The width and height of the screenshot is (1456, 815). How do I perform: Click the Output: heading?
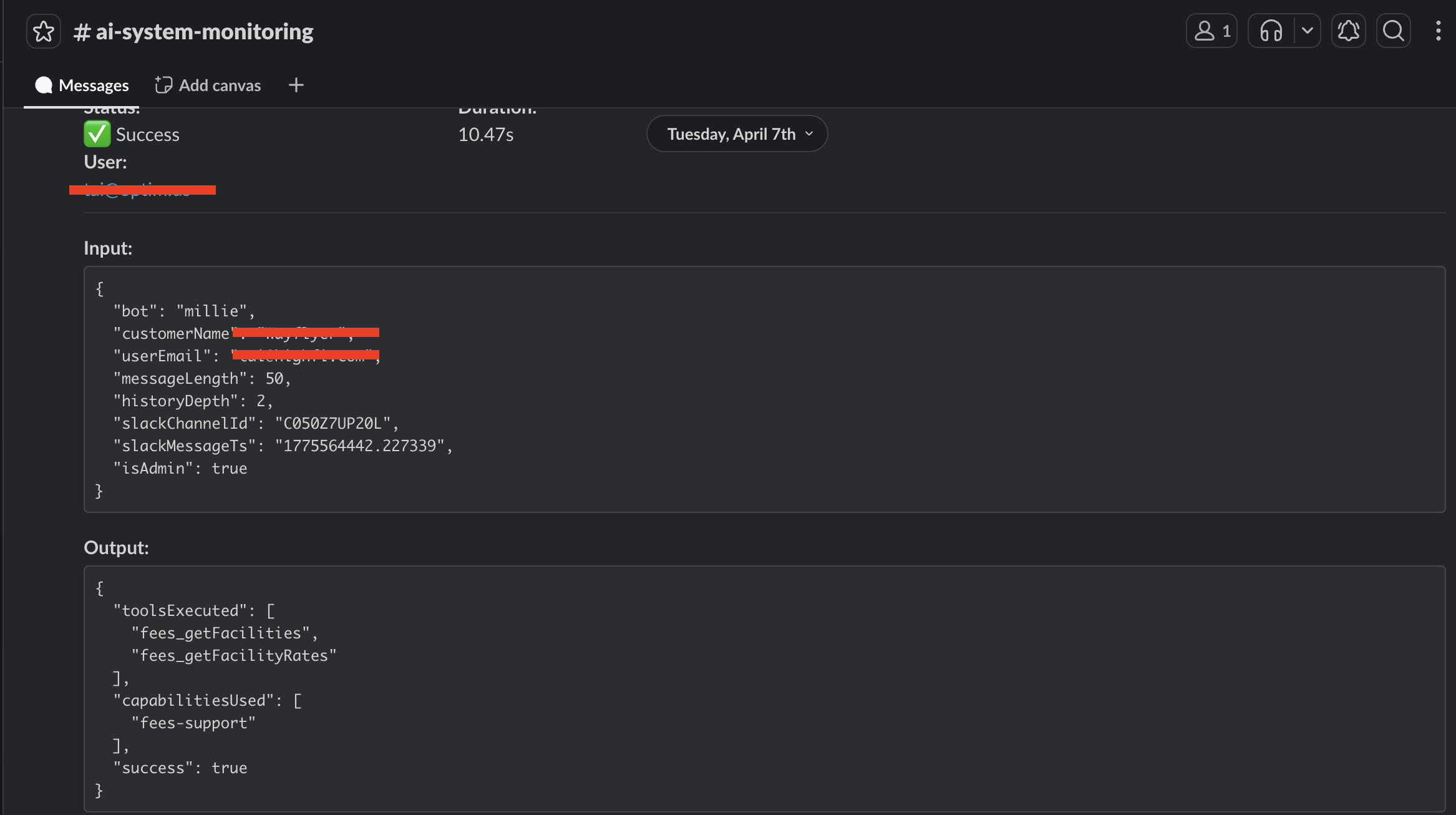pyautogui.click(x=116, y=547)
